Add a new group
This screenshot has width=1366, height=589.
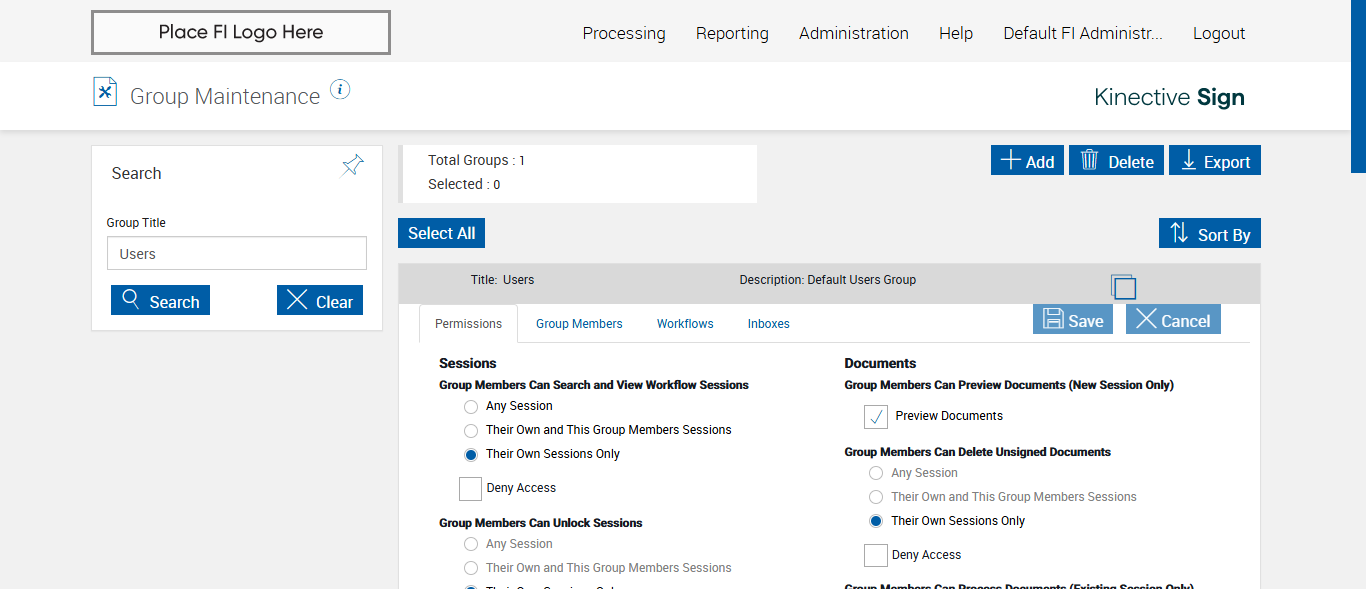[x=1027, y=161]
